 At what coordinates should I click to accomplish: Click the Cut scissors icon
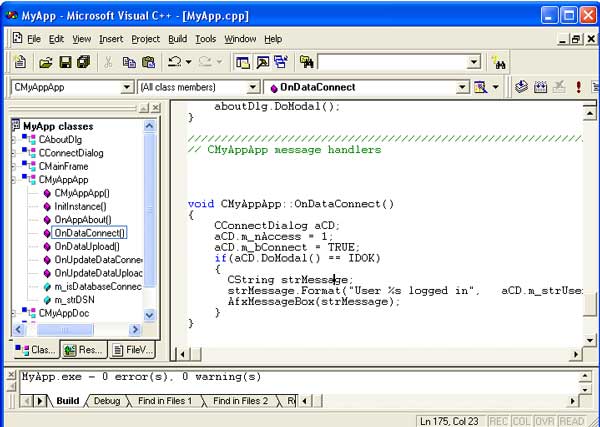coord(108,62)
